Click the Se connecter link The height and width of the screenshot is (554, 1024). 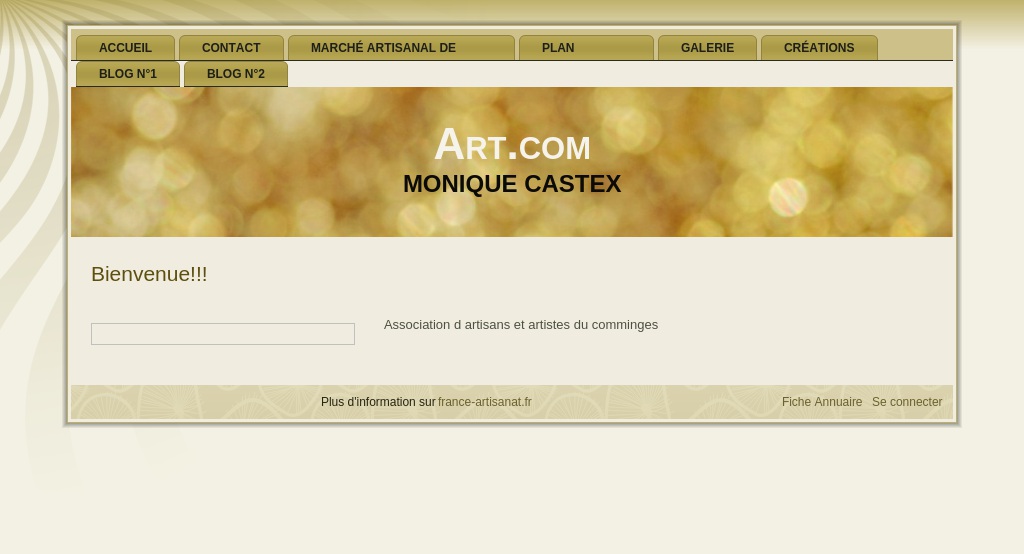click(907, 402)
